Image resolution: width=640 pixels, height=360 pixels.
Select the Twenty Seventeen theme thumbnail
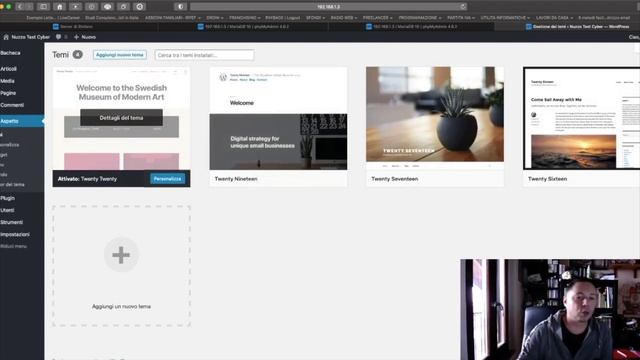pyautogui.click(x=435, y=118)
